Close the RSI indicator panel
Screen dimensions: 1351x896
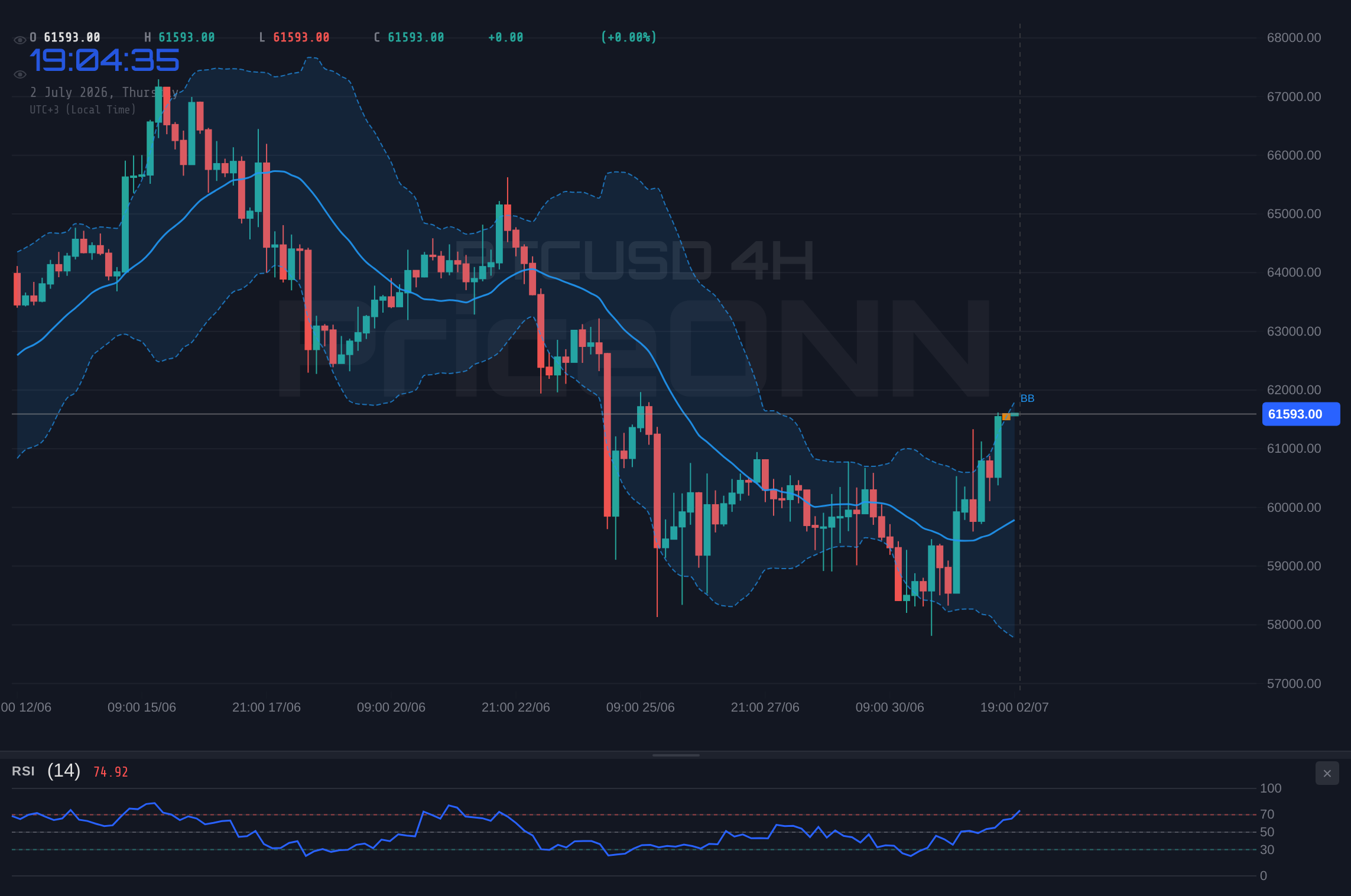click(1327, 773)
